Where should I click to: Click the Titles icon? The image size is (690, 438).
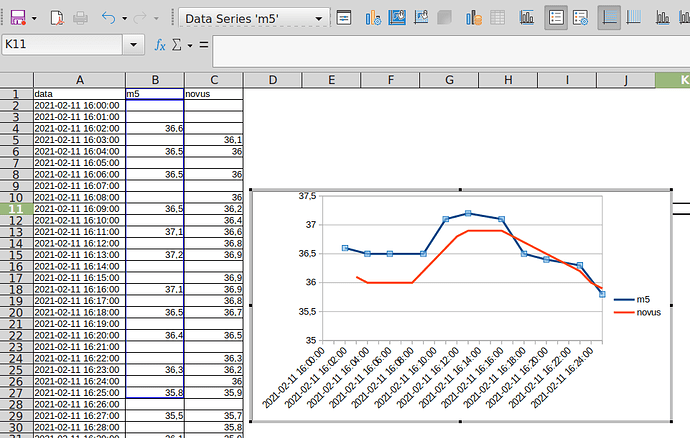[x=527, y=18]
